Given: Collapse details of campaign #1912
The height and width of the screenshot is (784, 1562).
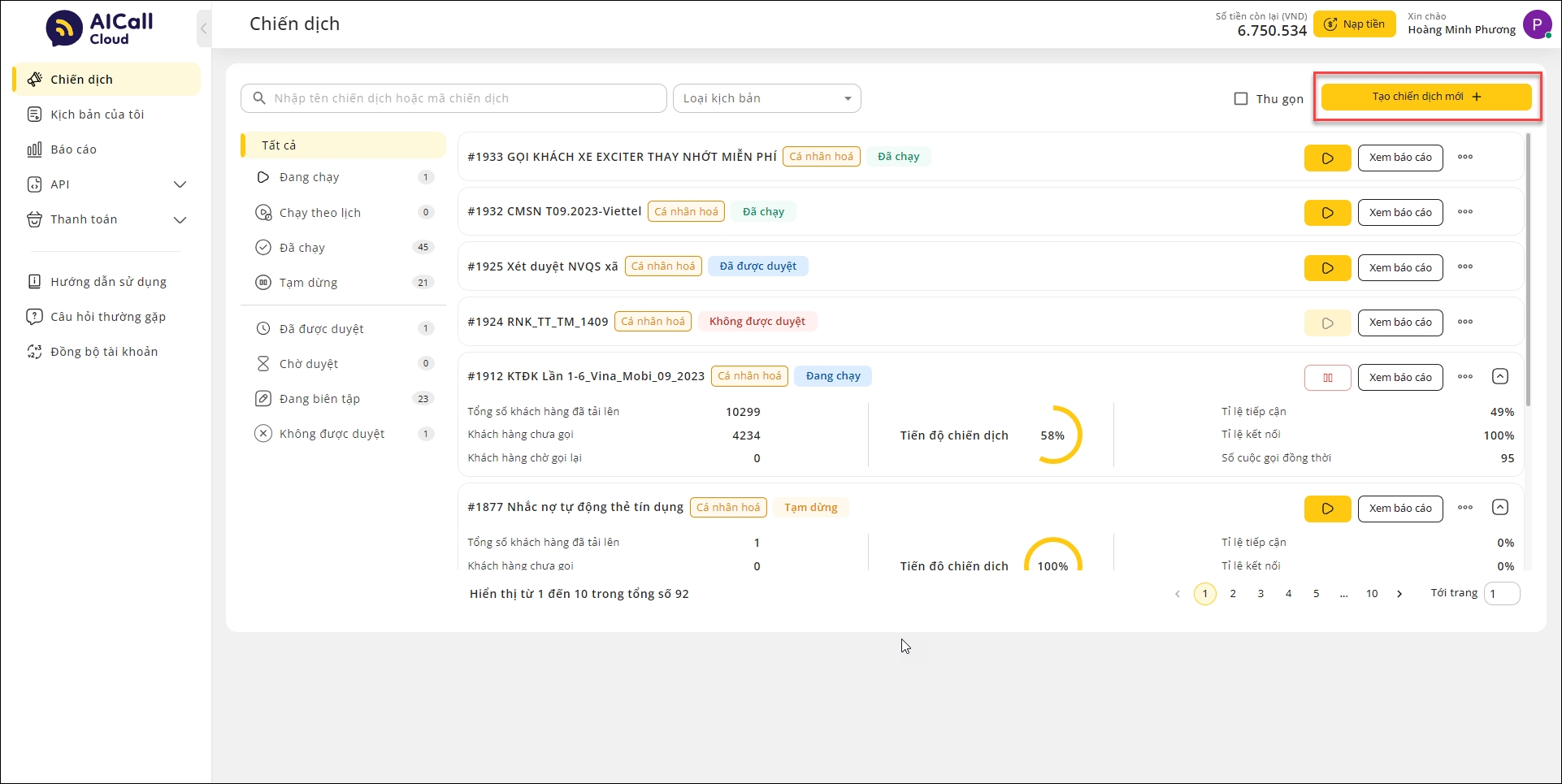Looking at the screenshot, I should [1500, 377].
